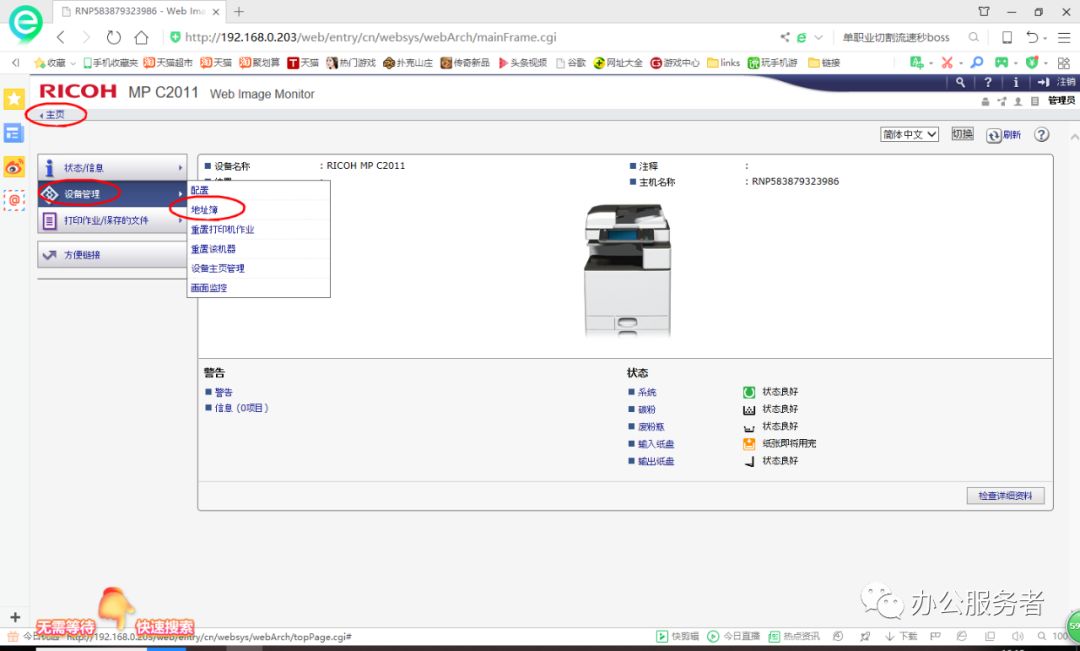The image size is (1080, 651).
Task: Open the 打印作业/保存的文件 side menu item
Action: click(x=112, y=220)
